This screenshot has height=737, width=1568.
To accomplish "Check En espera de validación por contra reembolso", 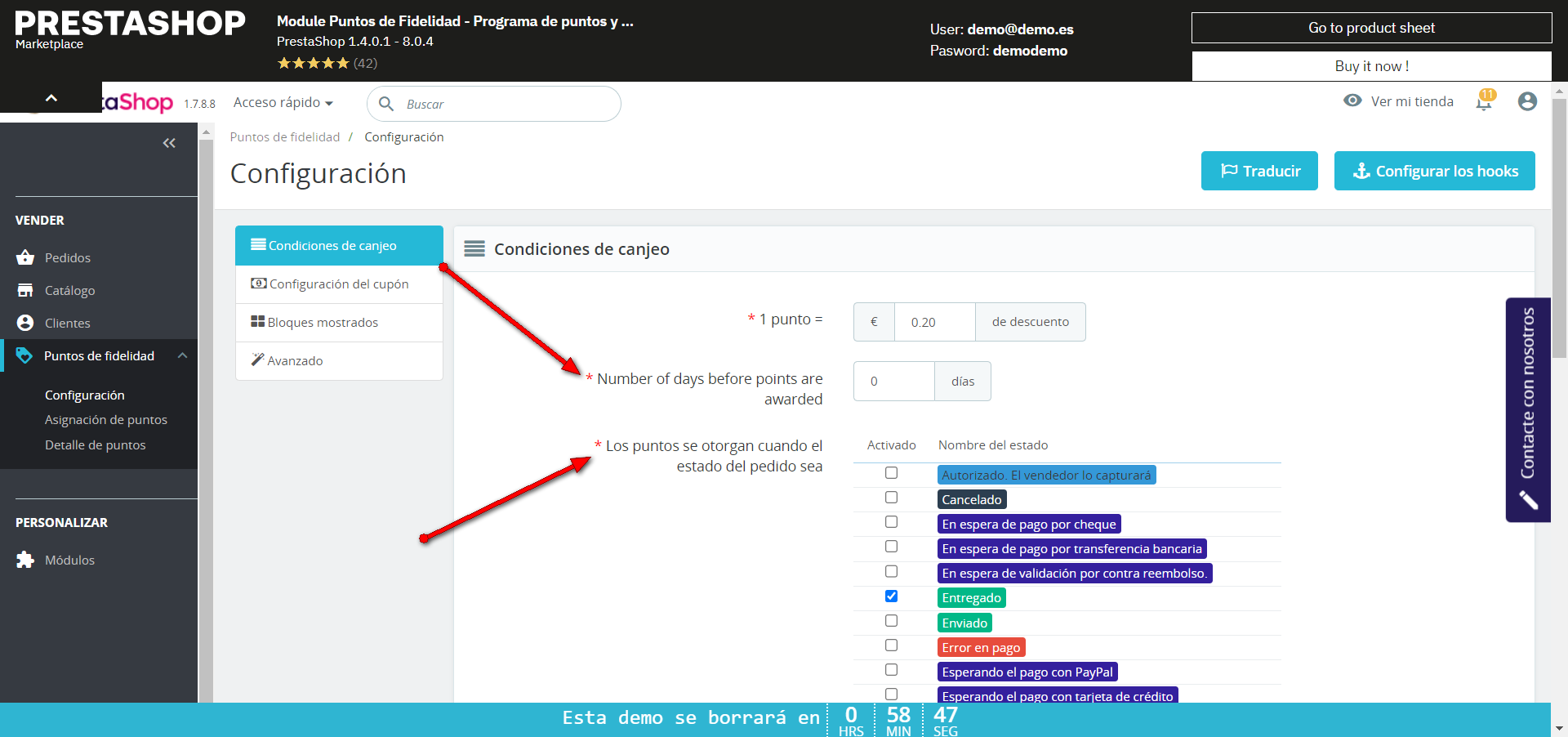I will [891, 571].
